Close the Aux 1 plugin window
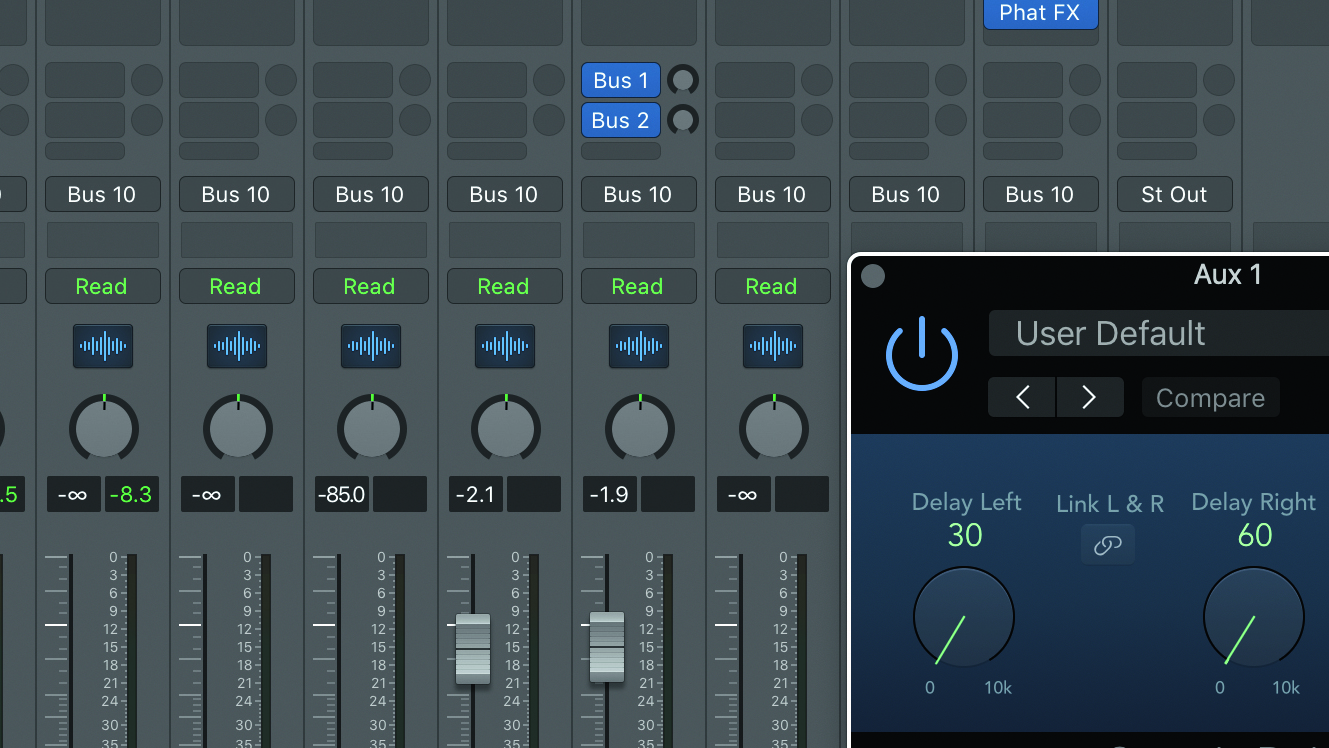 click(x=873, y=276)
